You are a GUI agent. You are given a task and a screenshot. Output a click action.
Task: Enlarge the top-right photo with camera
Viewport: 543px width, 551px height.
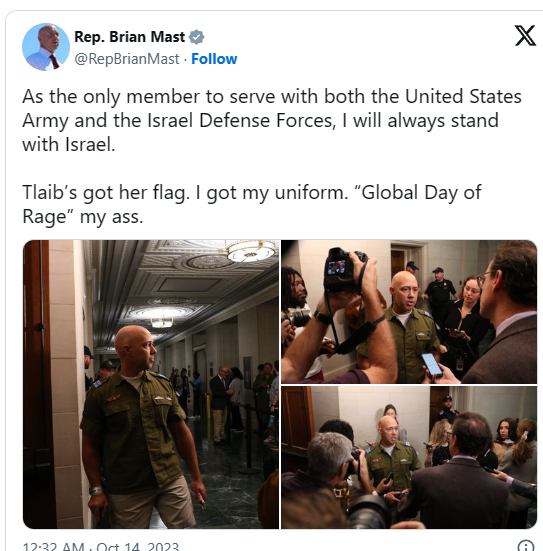click(x=409, y=312)
